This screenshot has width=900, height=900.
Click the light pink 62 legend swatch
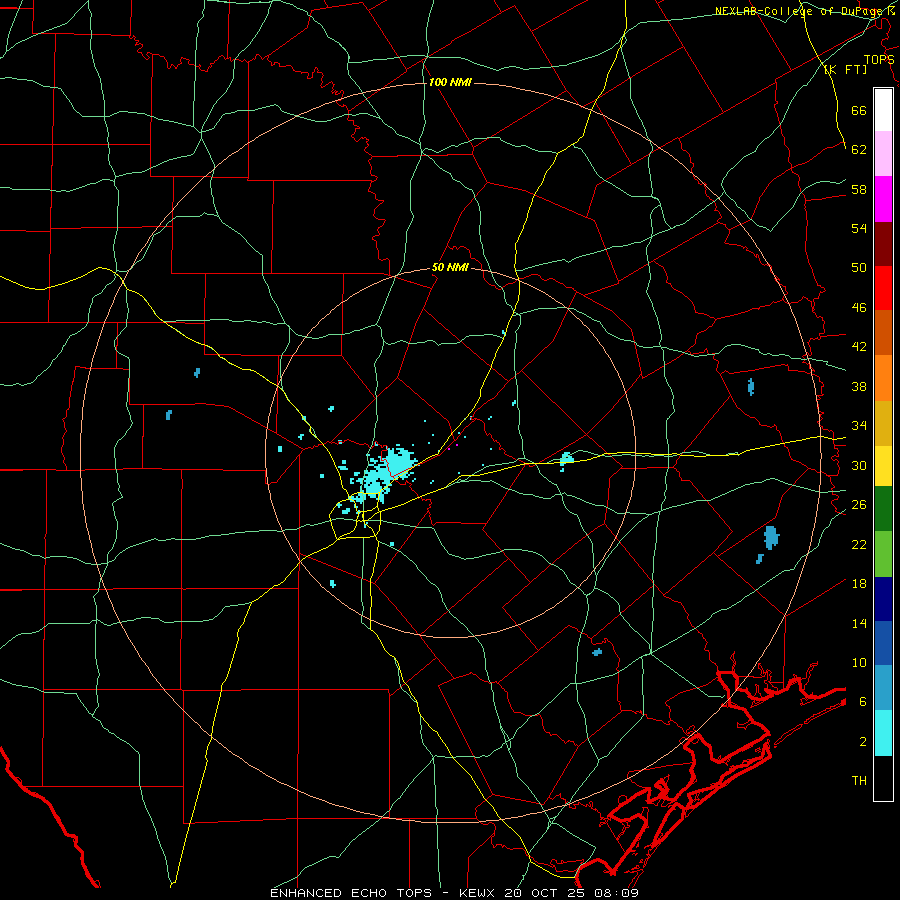(x=883, y=154)
